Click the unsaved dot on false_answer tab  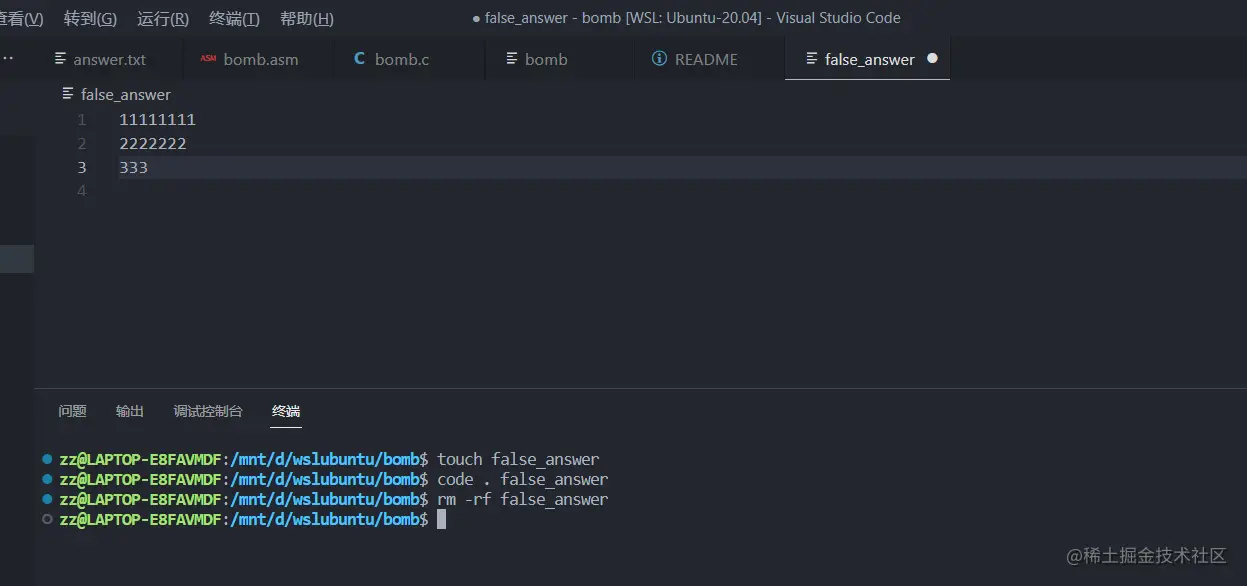[933, 58]
